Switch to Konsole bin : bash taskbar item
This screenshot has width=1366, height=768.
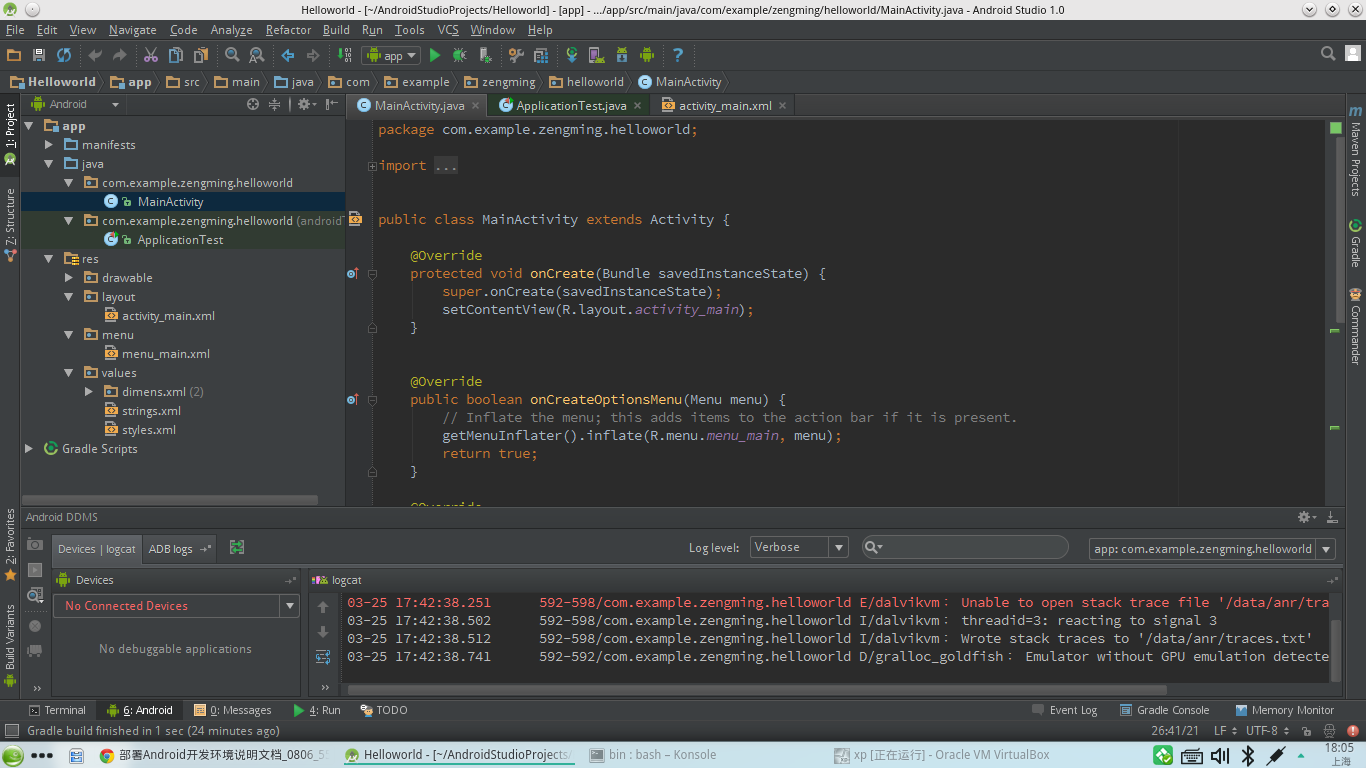point(652,755)
